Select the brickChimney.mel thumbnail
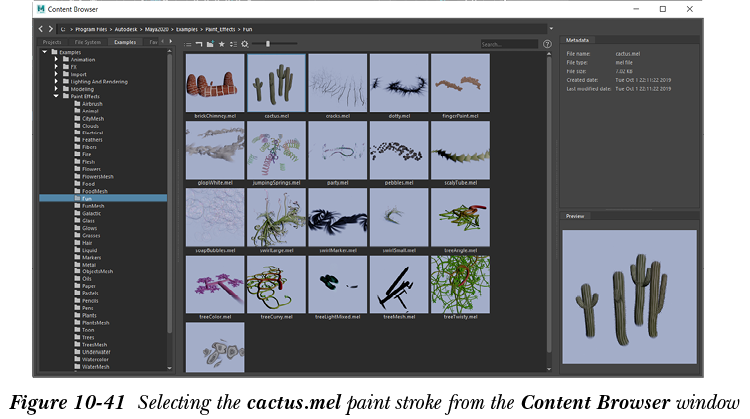750x419 pixels. (215, 83)
